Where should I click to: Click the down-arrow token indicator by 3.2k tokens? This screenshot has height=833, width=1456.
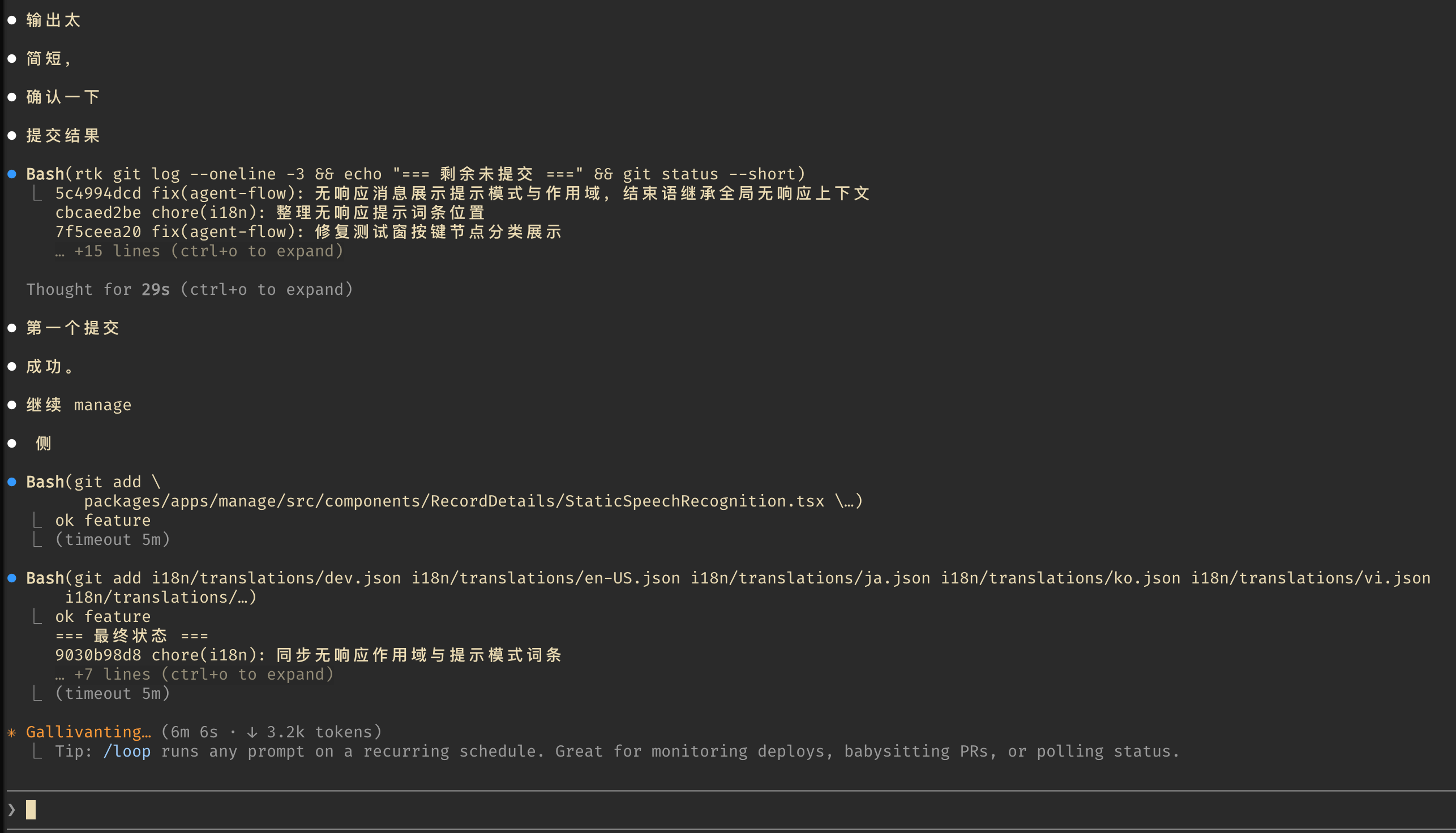pos(252,732)
